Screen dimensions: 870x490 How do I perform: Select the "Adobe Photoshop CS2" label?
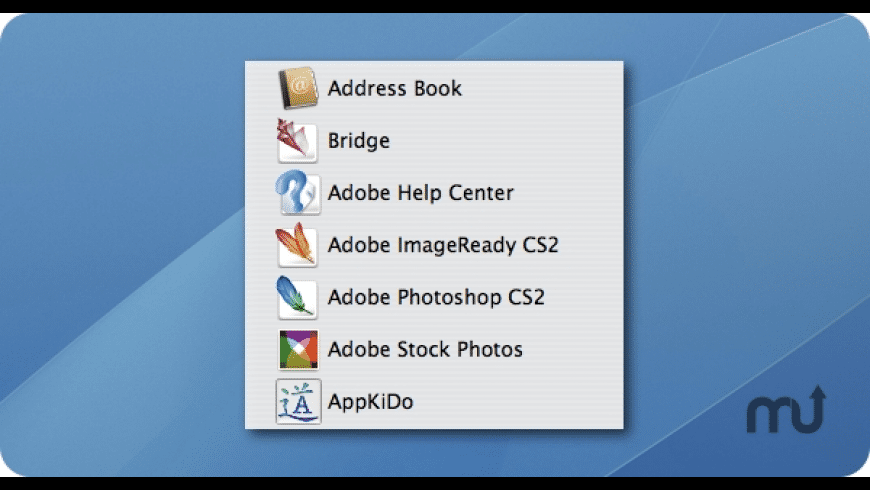436,297
